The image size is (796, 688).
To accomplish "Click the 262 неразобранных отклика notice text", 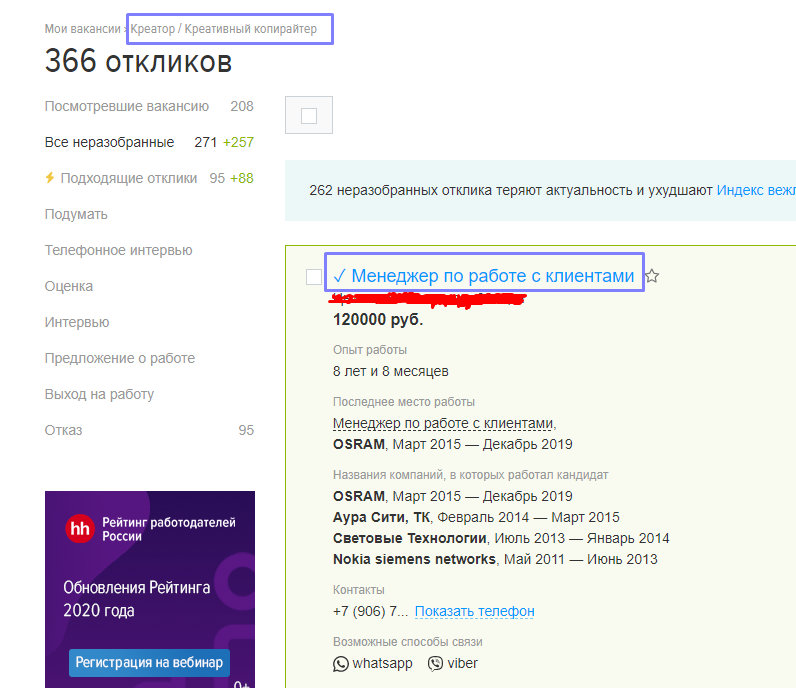I will coord(511,190).
